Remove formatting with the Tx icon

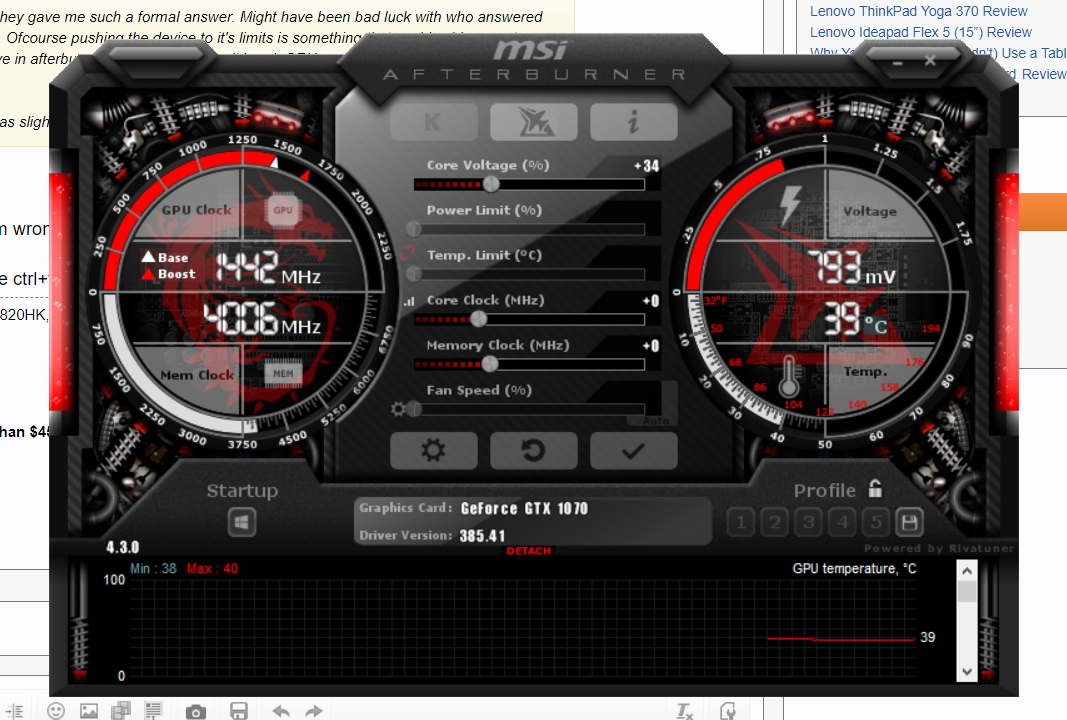(685, 711)
